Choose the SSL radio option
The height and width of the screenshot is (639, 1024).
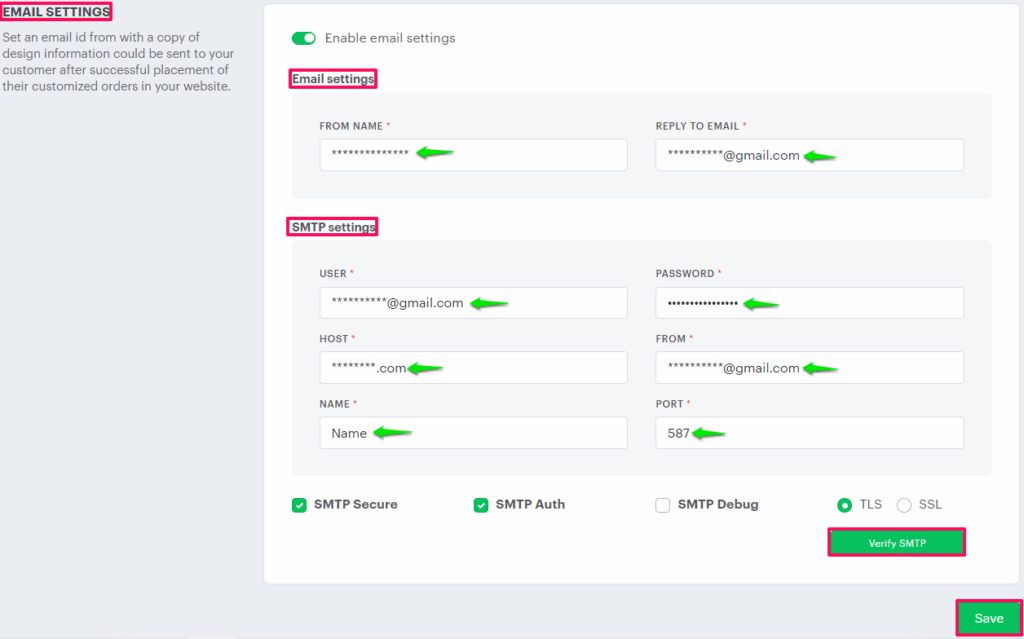click(904, 505)
